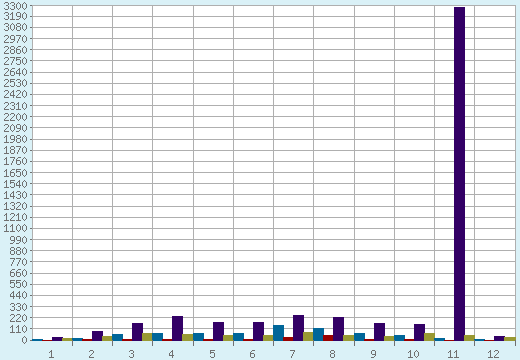Select the purple bar in month 9

379,332
